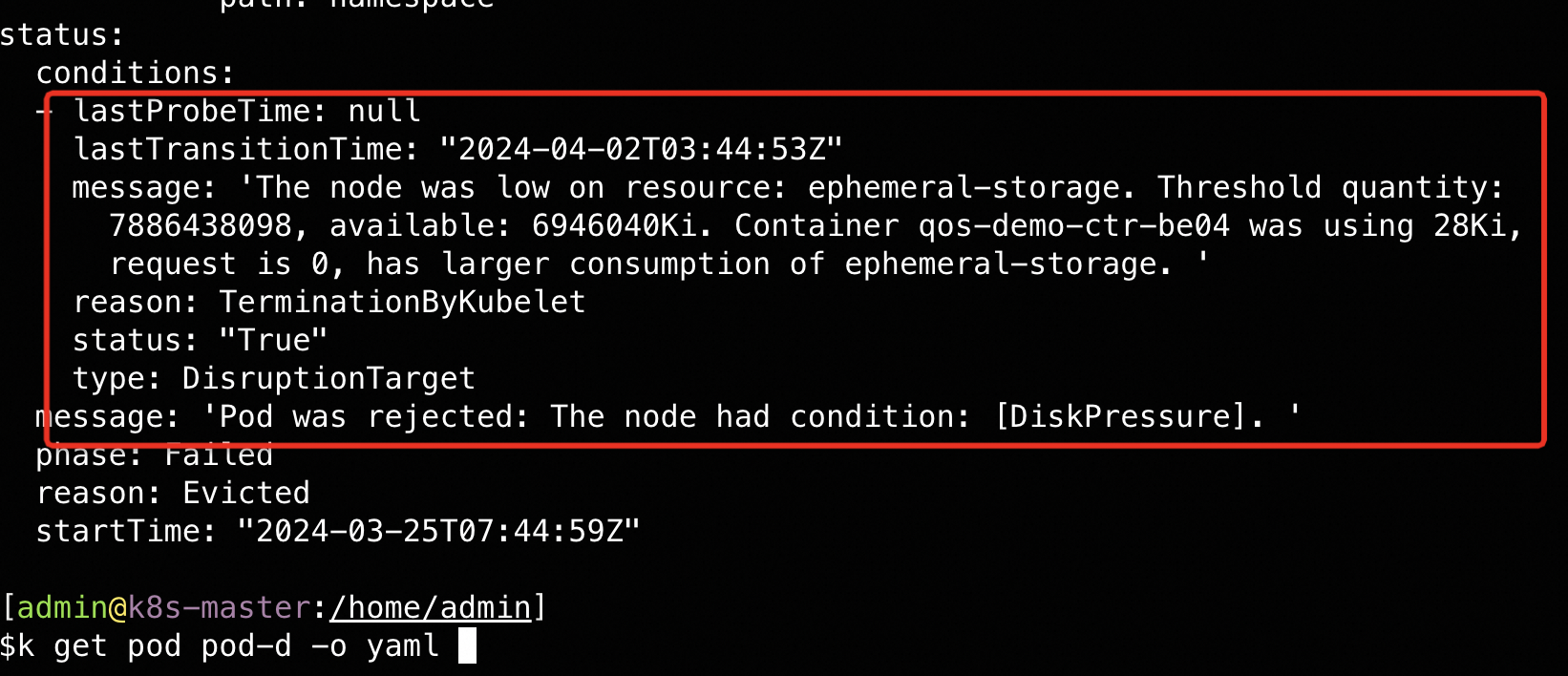1568x676 pixels.
Task: Click the null value after lastProbeTime
Action: (384, 111)
